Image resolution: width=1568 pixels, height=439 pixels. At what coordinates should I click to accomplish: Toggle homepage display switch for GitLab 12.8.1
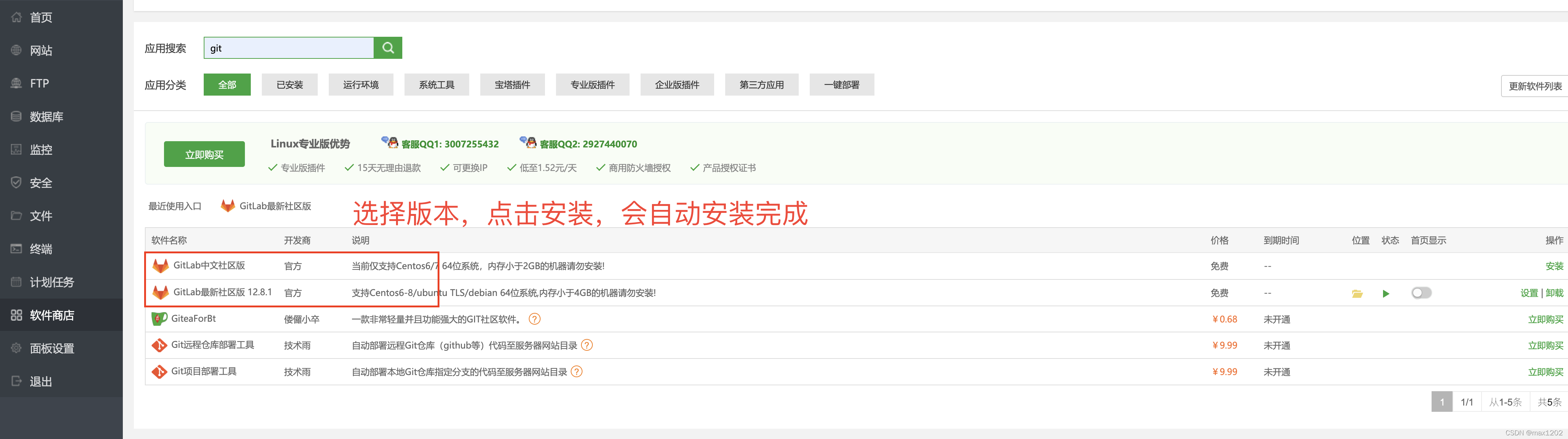[1421, 293]
